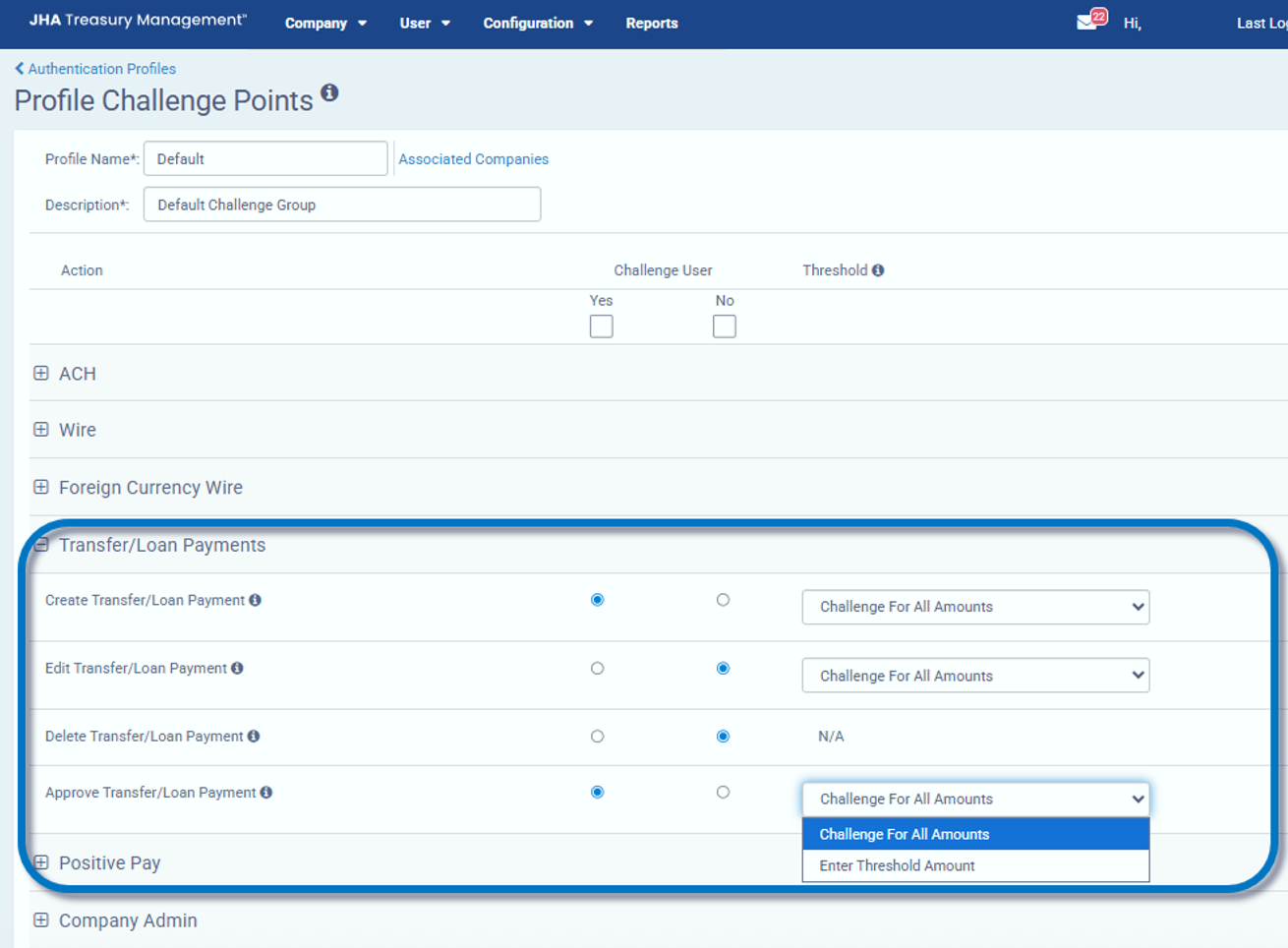Click info icon next to Create Transfer/Loan Payment
This screenshot has width=1288, height=948.
[256, 600]
